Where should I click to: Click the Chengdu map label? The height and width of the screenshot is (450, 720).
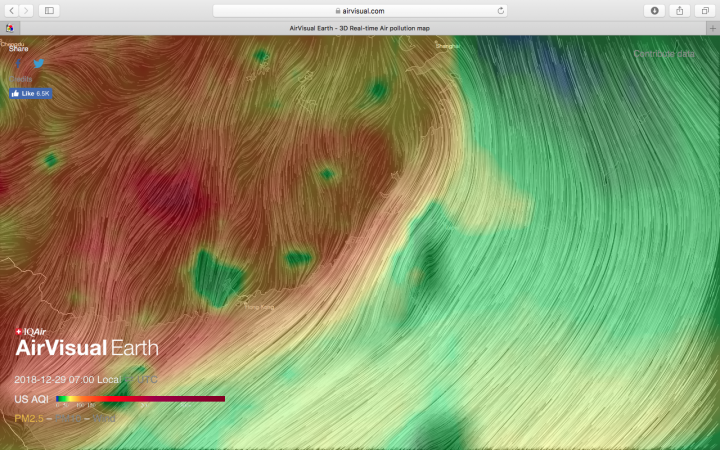point(12,44)
